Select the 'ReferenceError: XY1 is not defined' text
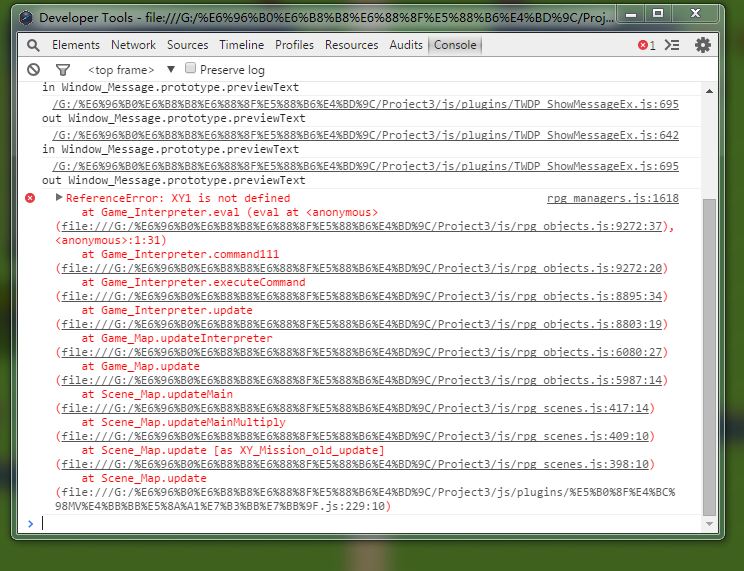The height and width of the screenshot is (571, 744). coord(178,198)
